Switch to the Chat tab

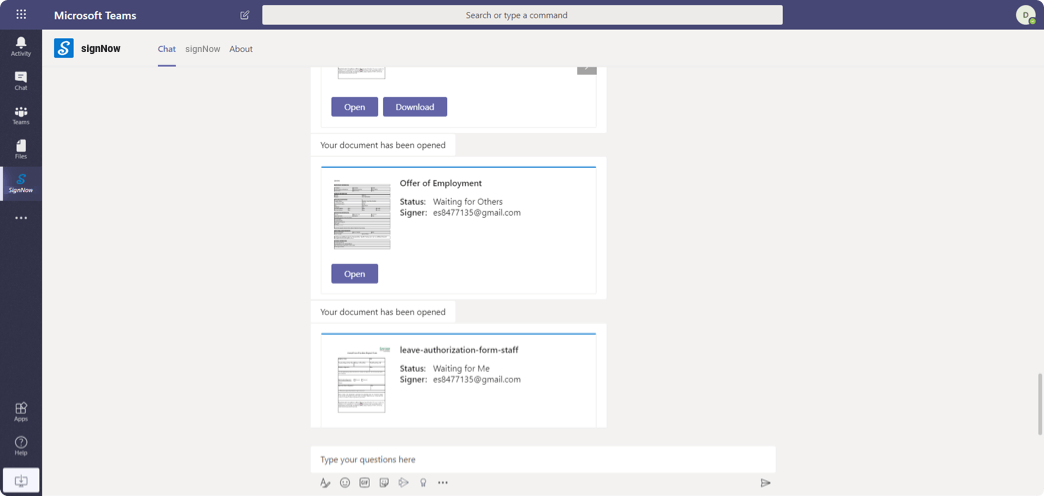[x=166, y=49]
